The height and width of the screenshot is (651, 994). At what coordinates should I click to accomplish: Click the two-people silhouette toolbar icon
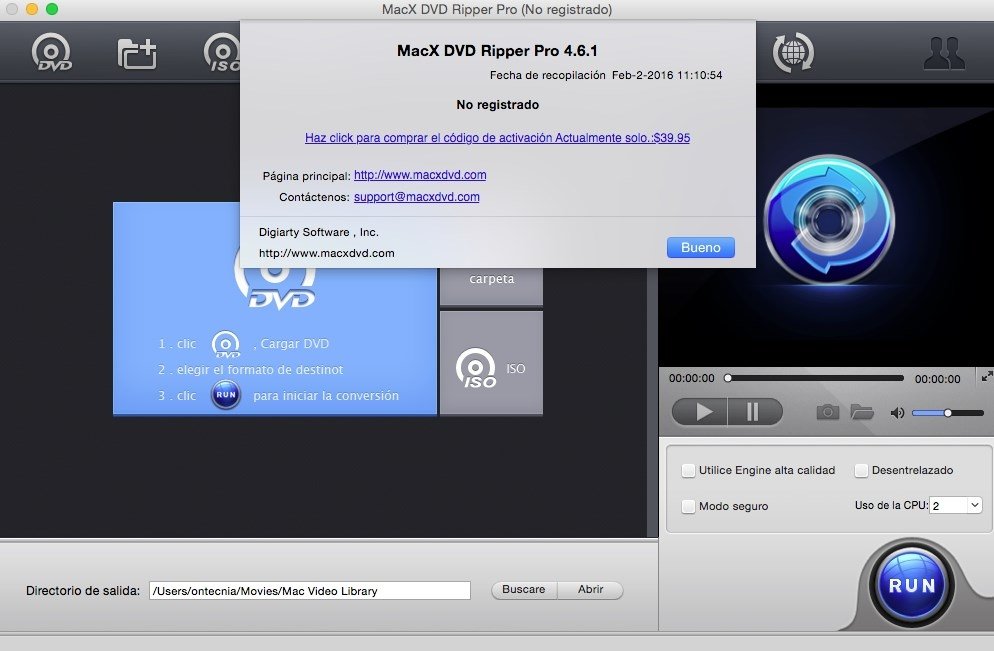944,53
